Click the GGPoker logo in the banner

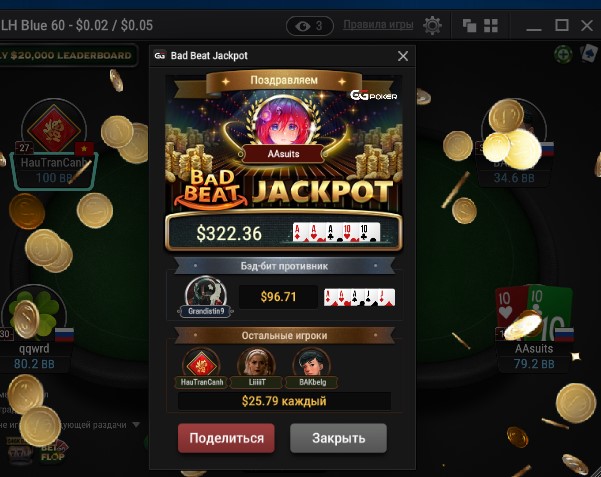[373, 95]
